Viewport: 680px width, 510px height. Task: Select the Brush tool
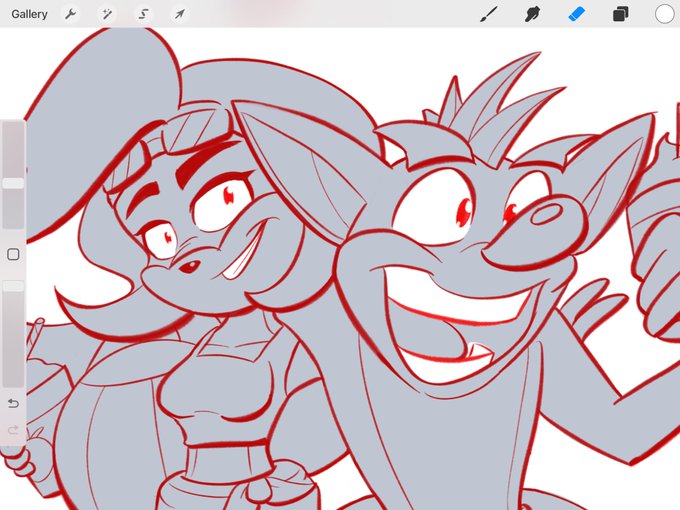coord(489,14)
